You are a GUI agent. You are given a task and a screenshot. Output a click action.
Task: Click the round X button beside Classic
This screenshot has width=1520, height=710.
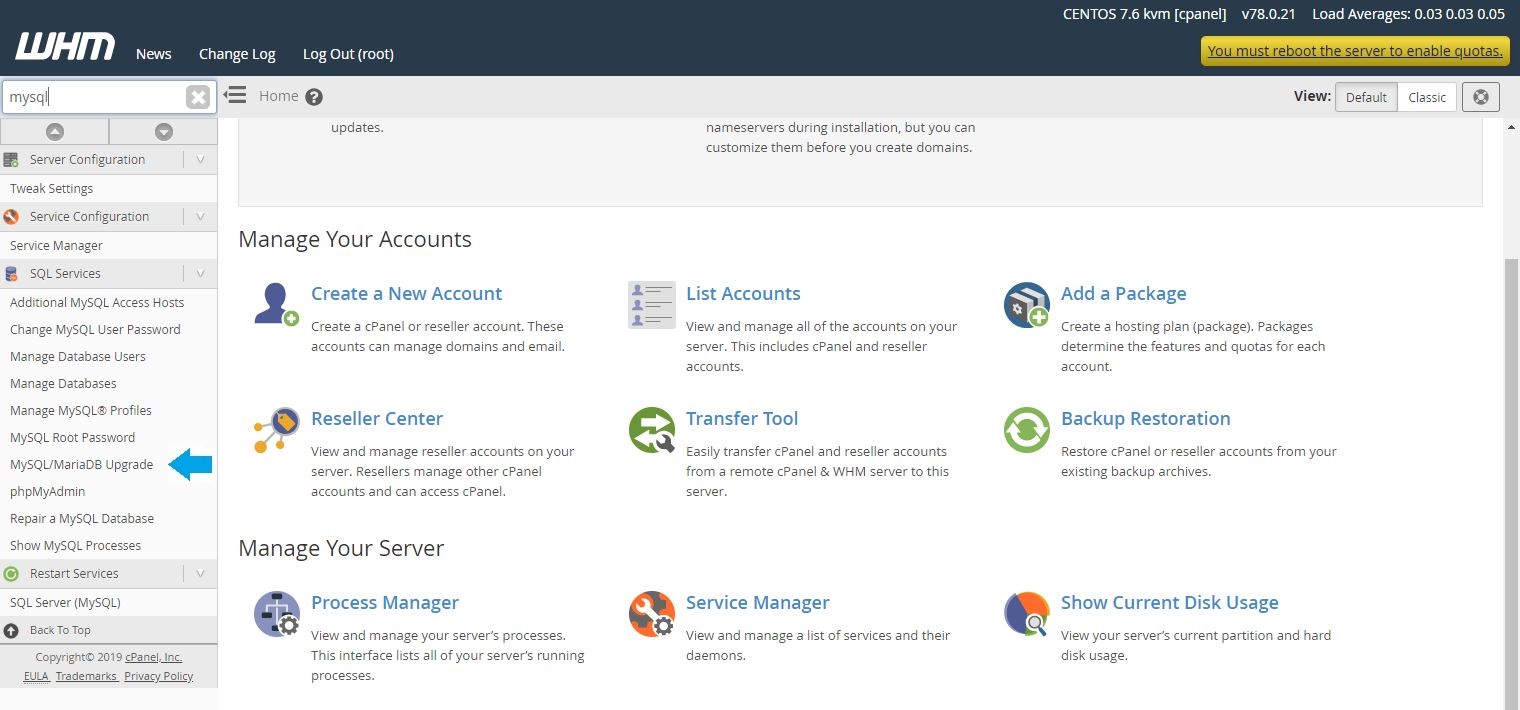1481,97
